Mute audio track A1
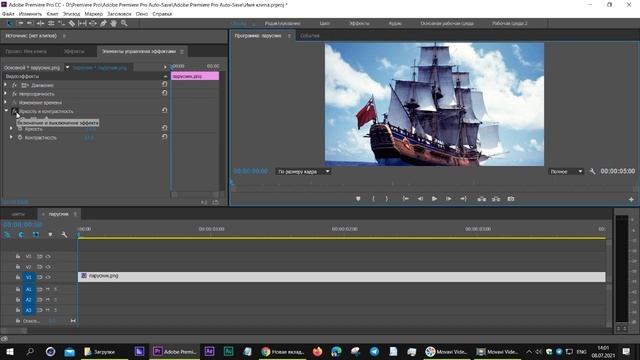Image resolution: width=640 pixels, height=360 pixels. (x=48, y=289)
